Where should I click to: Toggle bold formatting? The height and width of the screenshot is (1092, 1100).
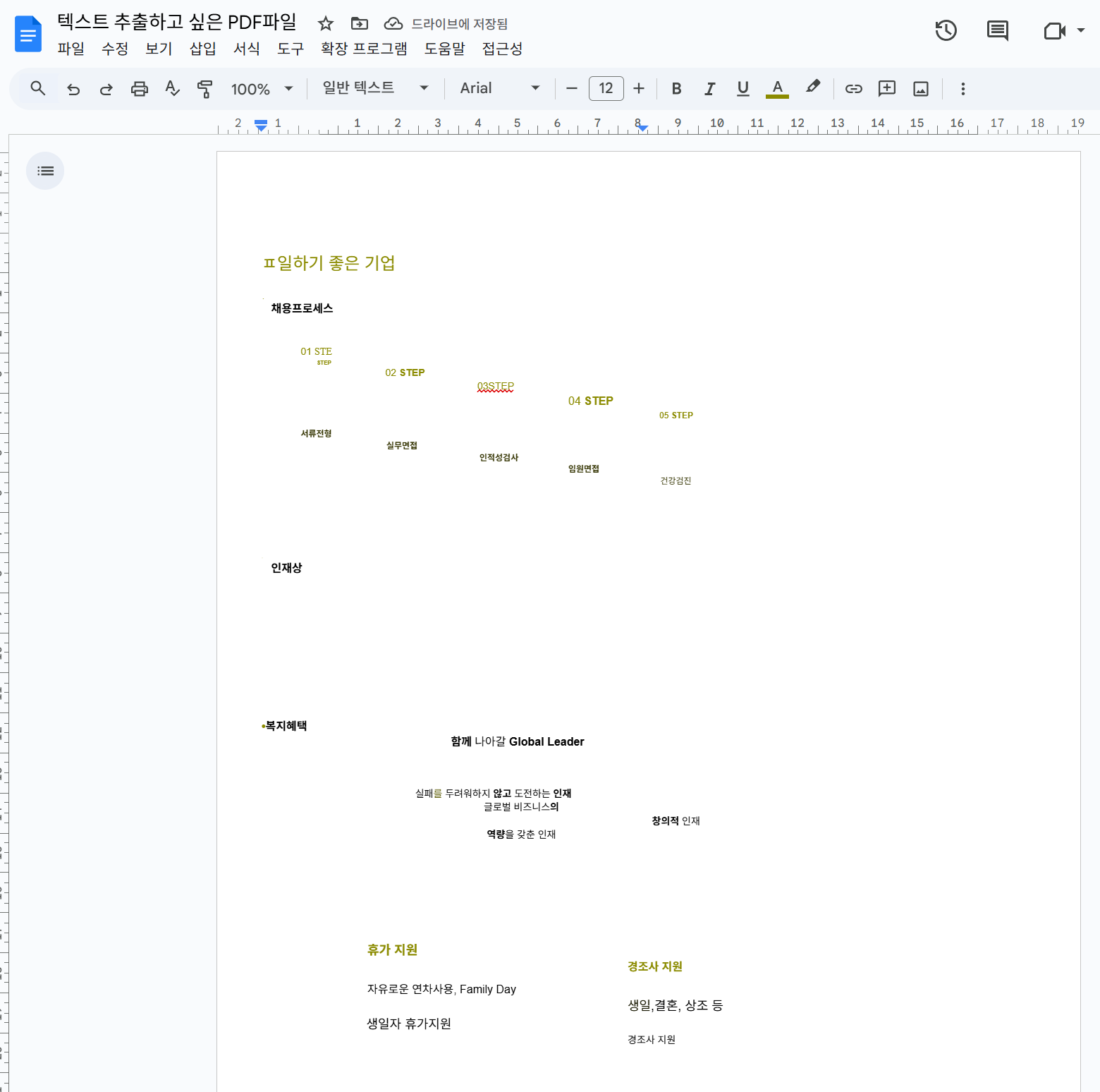(x=676, y=89)
